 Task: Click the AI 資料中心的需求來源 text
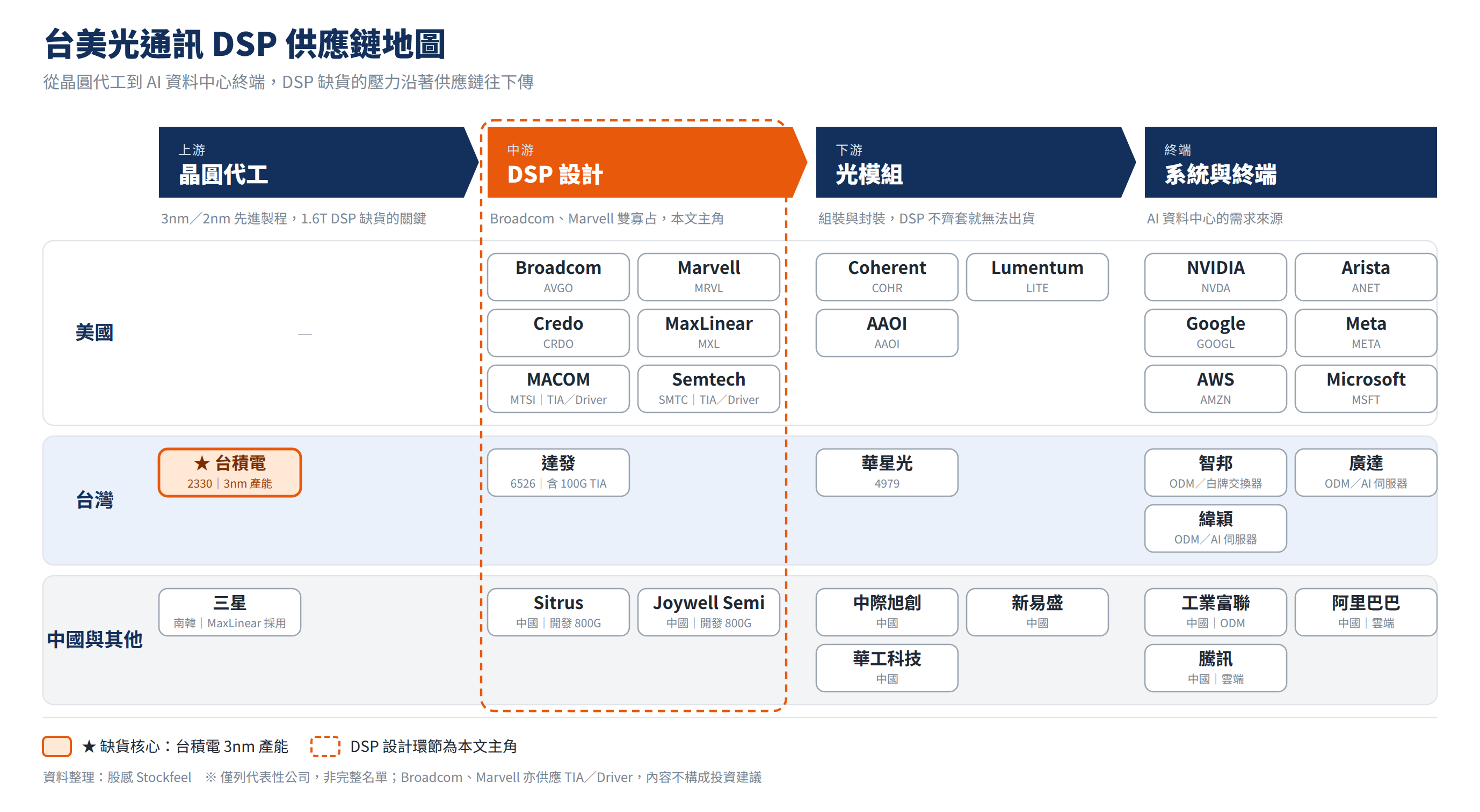click(x=1215, y=219)
